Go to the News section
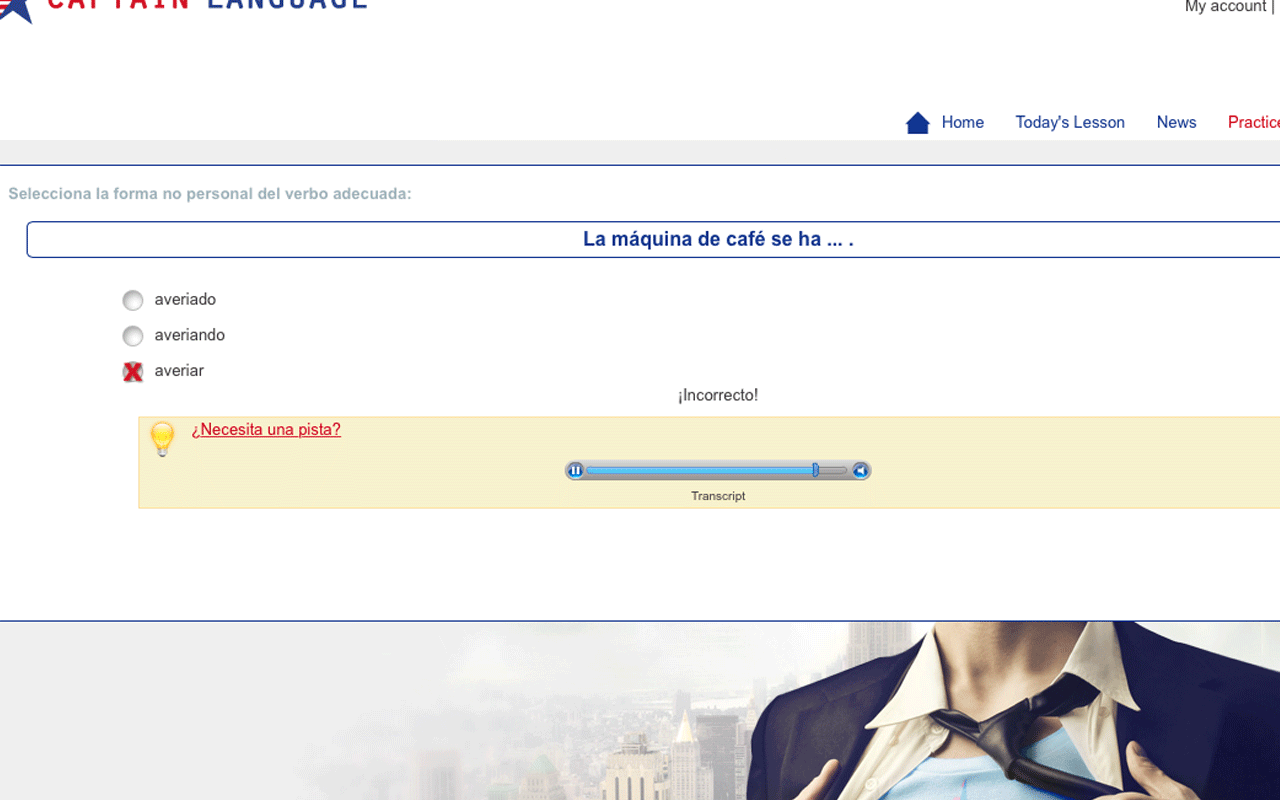1280x800 pixels. click(x=1176, y=122)
